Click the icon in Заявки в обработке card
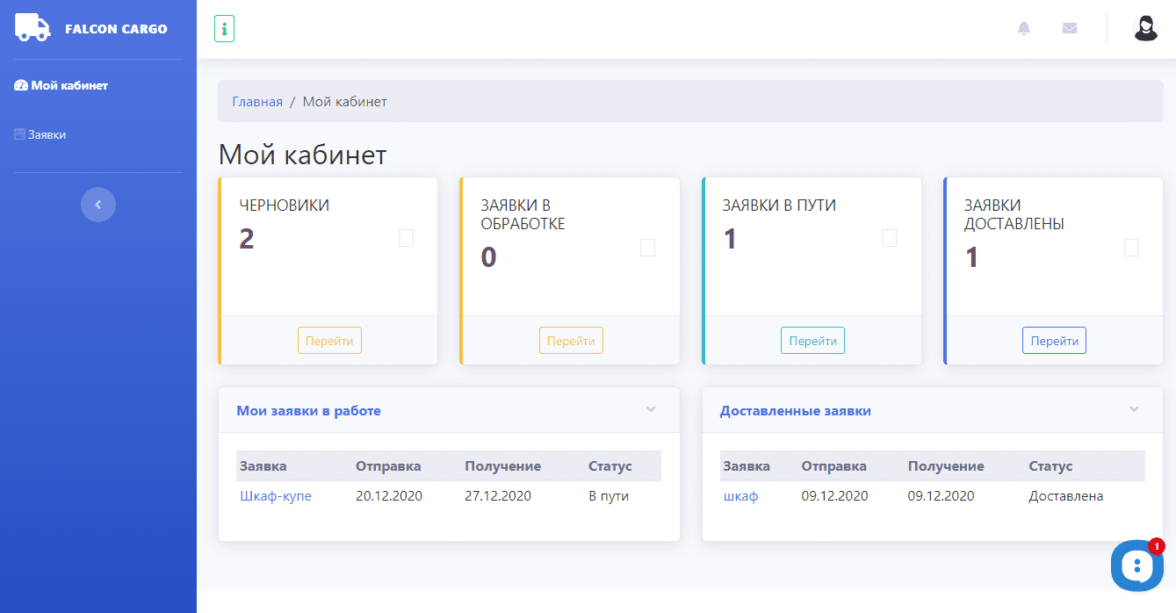Image resolution: width=1176 pixels, height=613 pixels. pos(647,248)
